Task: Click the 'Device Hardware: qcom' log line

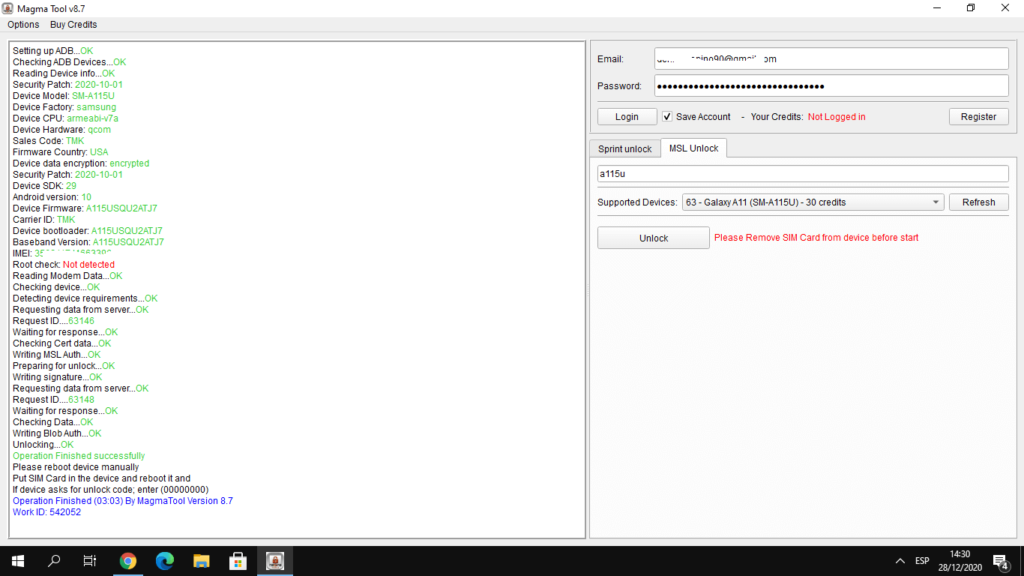Action: (x=61, y=129)
